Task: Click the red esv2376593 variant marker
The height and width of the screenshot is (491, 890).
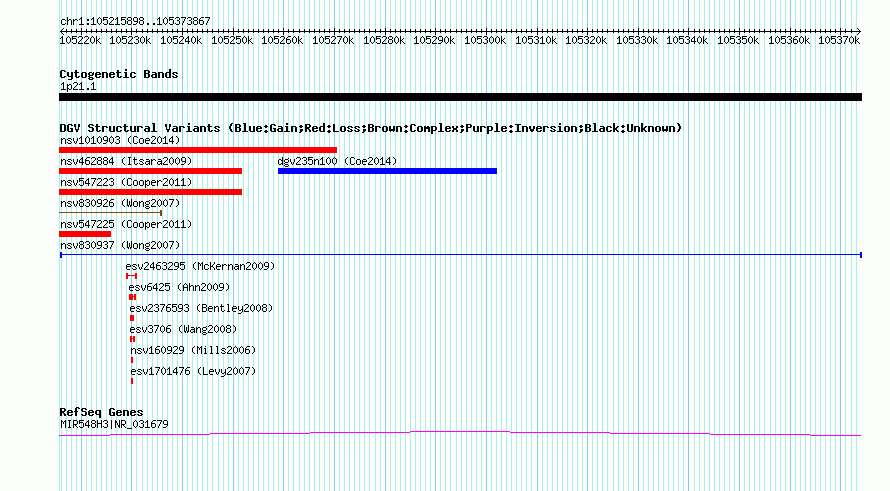Action: pyautogui.click(x=132, y=318)
